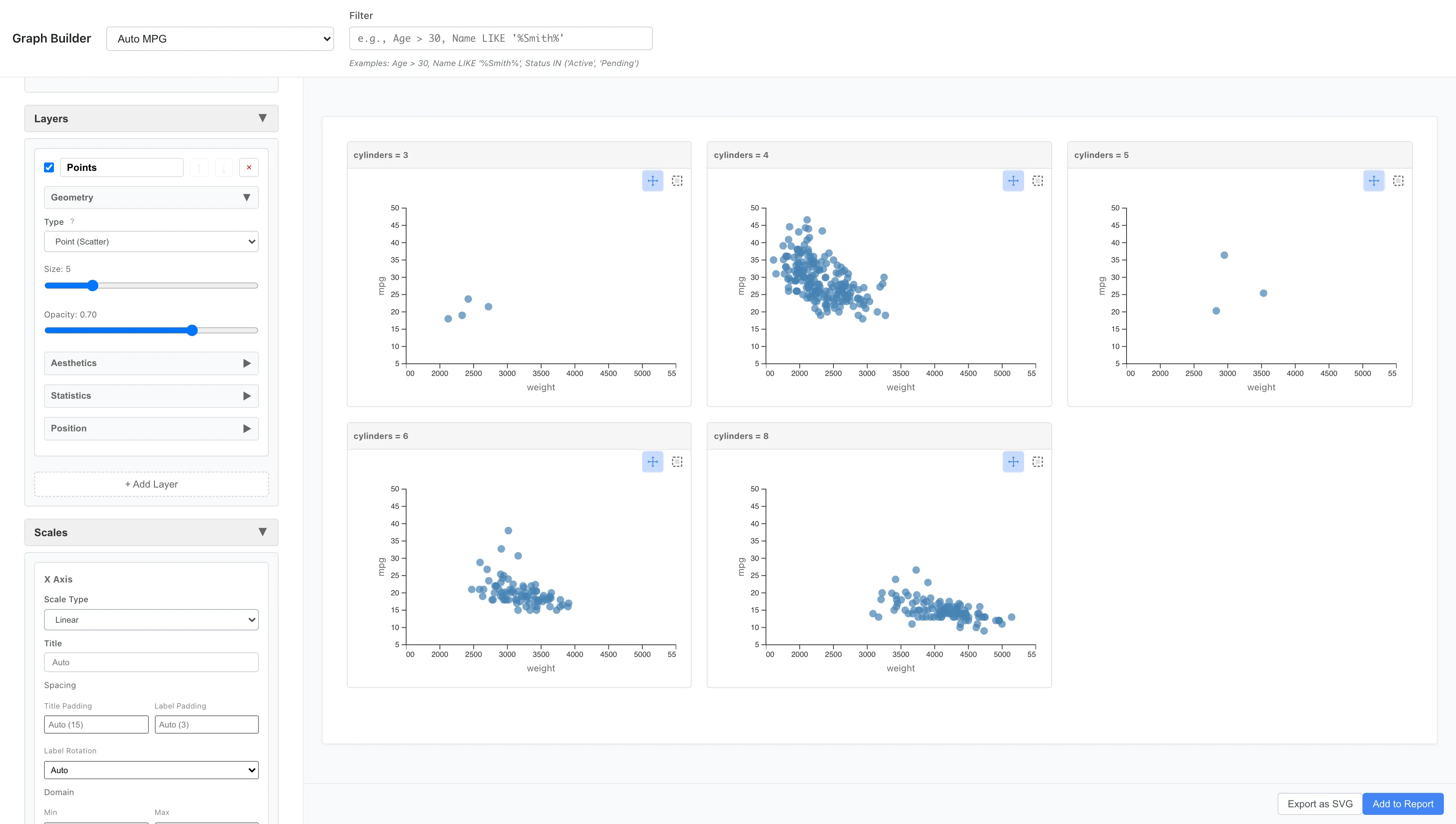Open the Label Rotation dropdown

click(x=151, y=770)
